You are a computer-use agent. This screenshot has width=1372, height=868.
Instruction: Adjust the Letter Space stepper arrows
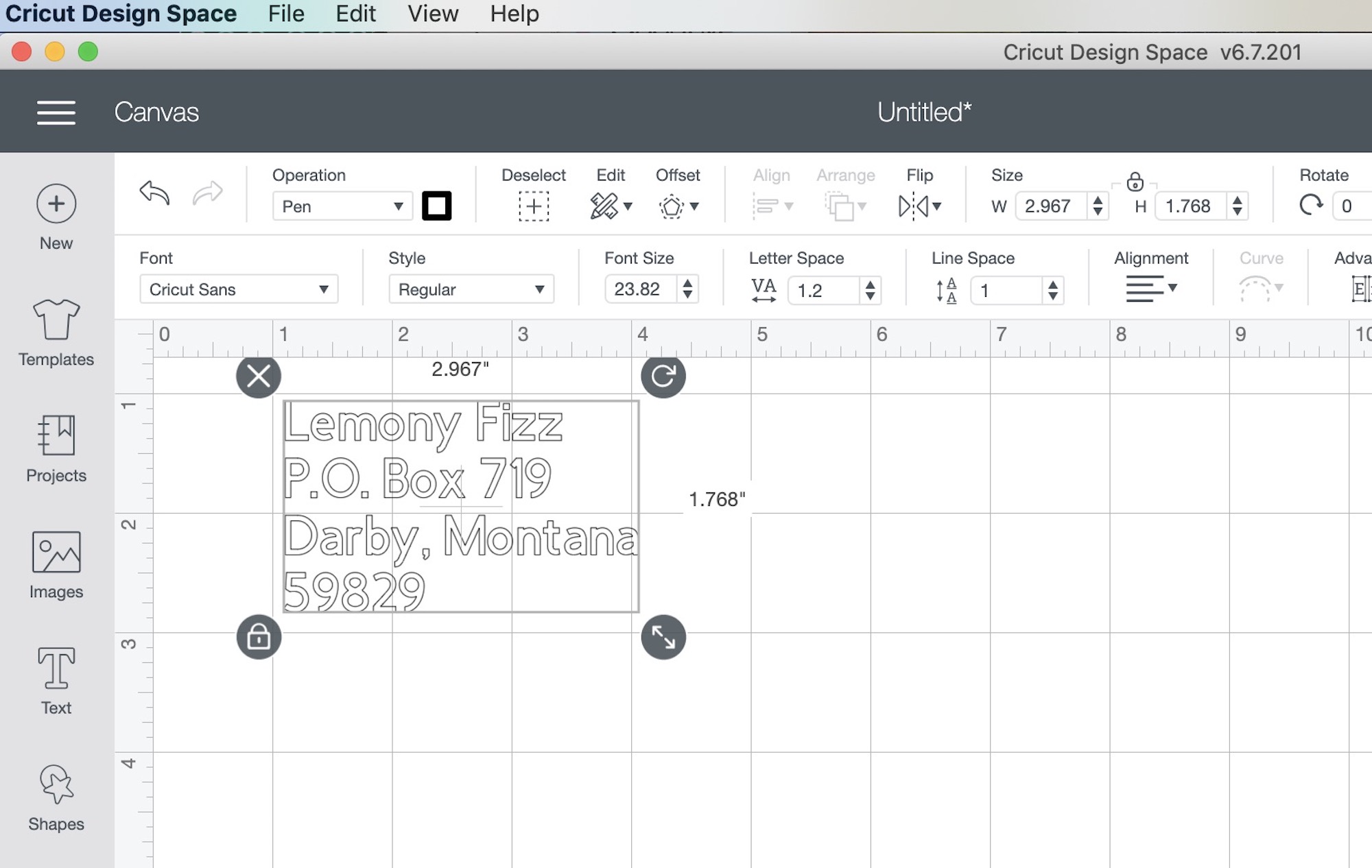(x=870, y=290)
